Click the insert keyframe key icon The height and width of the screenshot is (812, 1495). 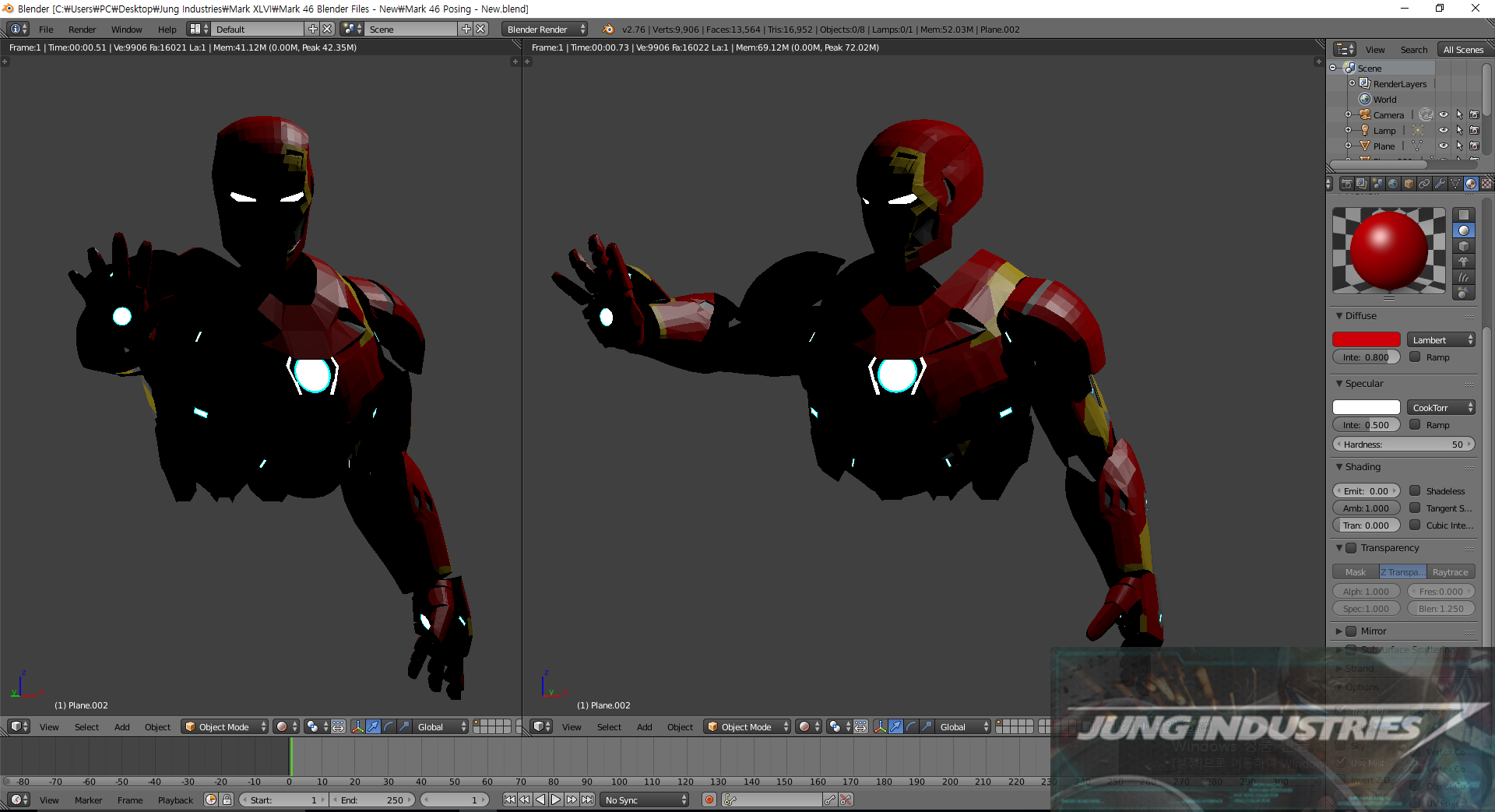[831, 800]
